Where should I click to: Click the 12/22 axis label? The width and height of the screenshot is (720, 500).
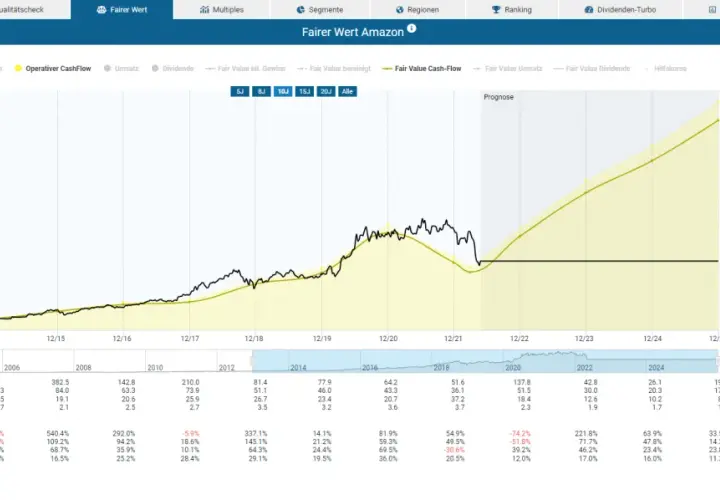(x=519, y=339)
